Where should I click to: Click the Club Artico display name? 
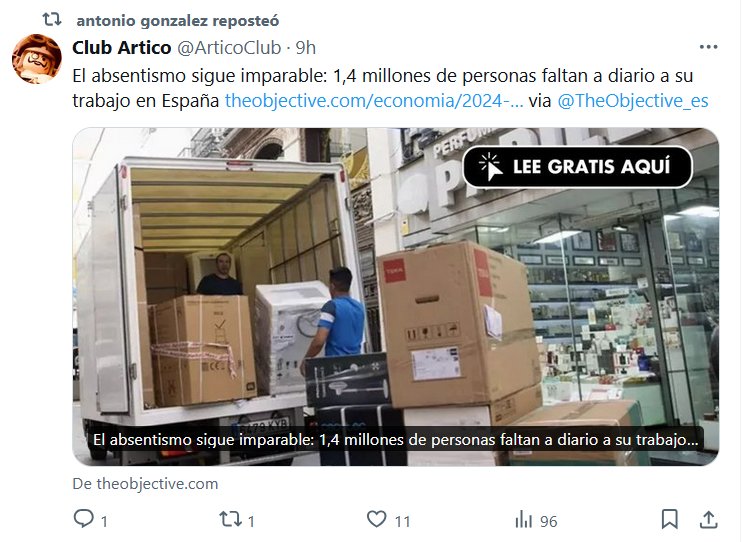click(x=121, y=47)
